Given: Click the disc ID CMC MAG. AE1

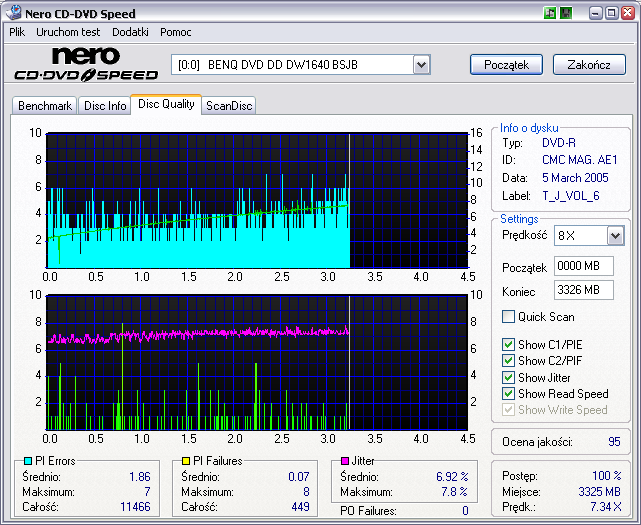Looking at the screenshot, I should coord(580,160).
